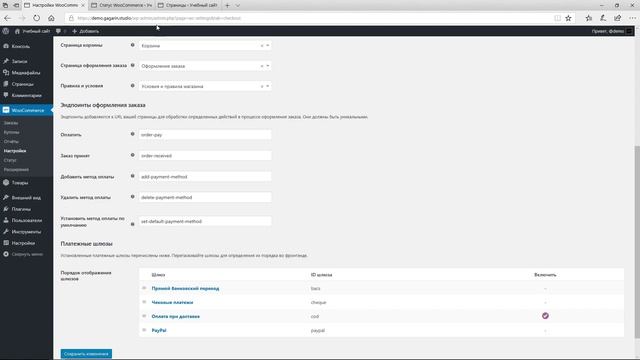The height and width of the screenshot is (360, 640).
Task: Click the home icon beside Учебный сайт
Action: (17, 31)
